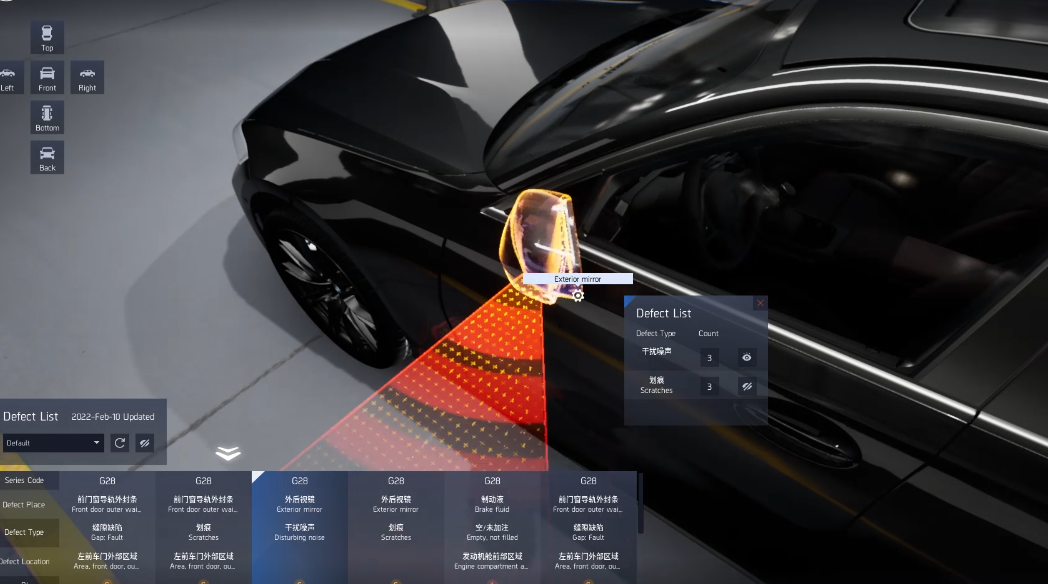
Task: Click the highlighted exterior mirror model
Action: tap(542, 232)
